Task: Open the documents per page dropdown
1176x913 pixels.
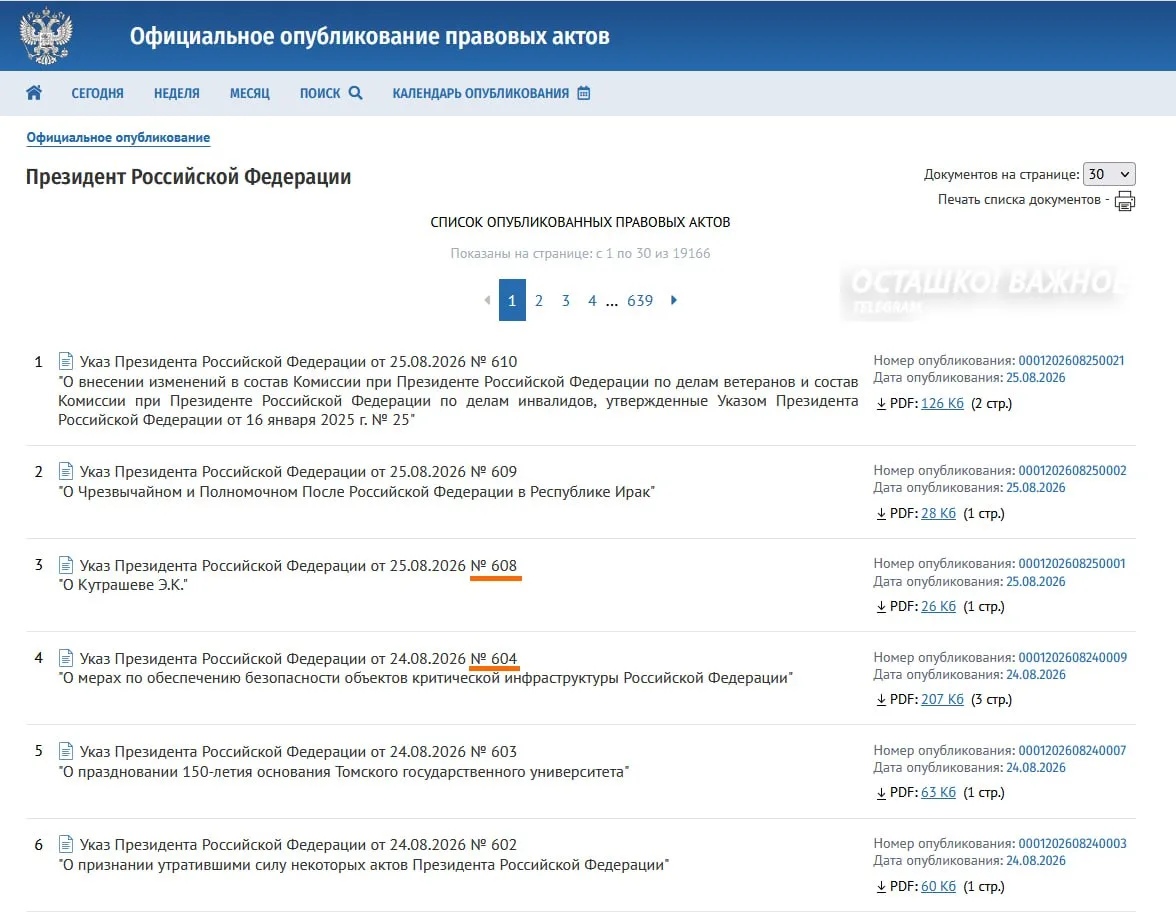Action: [x=1108, y=174]
